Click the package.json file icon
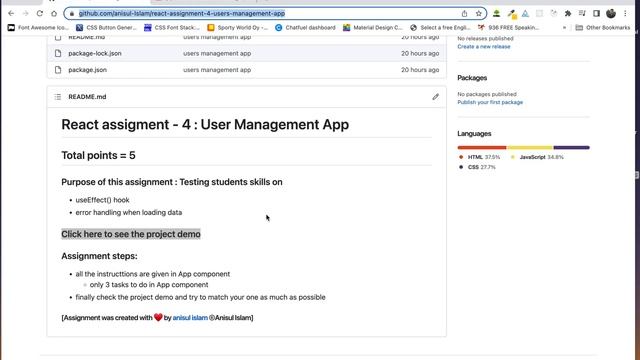 [x=58, y=70]
